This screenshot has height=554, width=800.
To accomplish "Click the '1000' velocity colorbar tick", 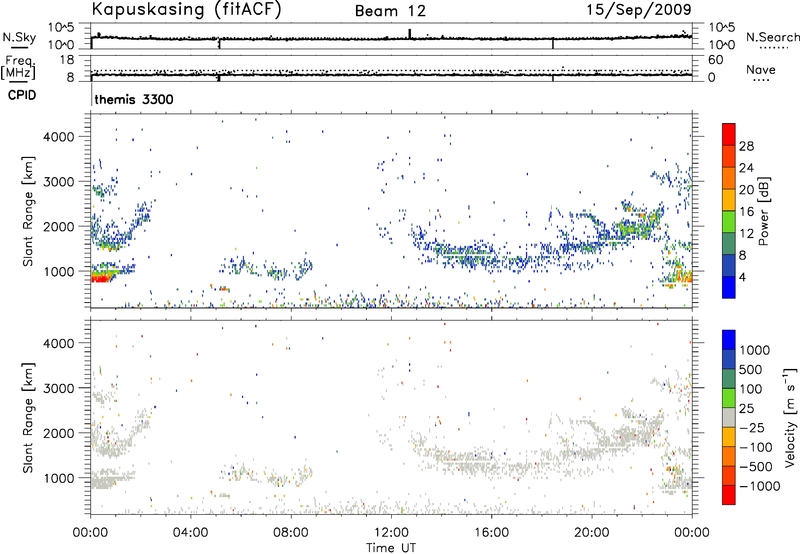I will [x=755, y=350].
